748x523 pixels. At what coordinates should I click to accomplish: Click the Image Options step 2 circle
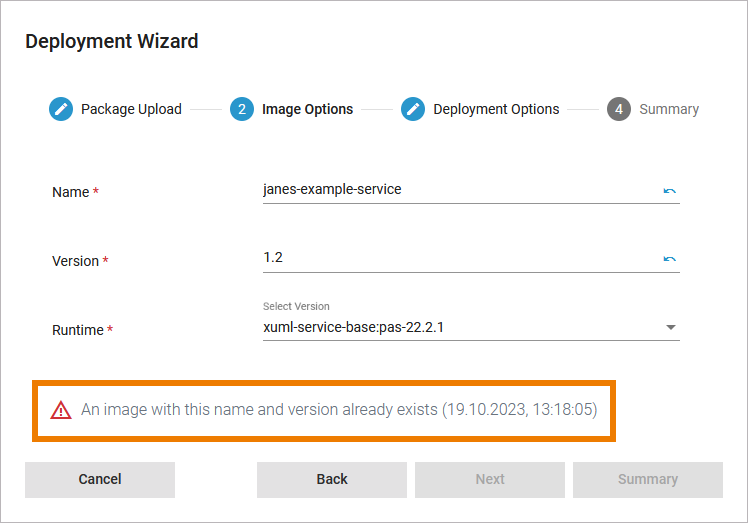pyautogui.click(x=241, y=109)
